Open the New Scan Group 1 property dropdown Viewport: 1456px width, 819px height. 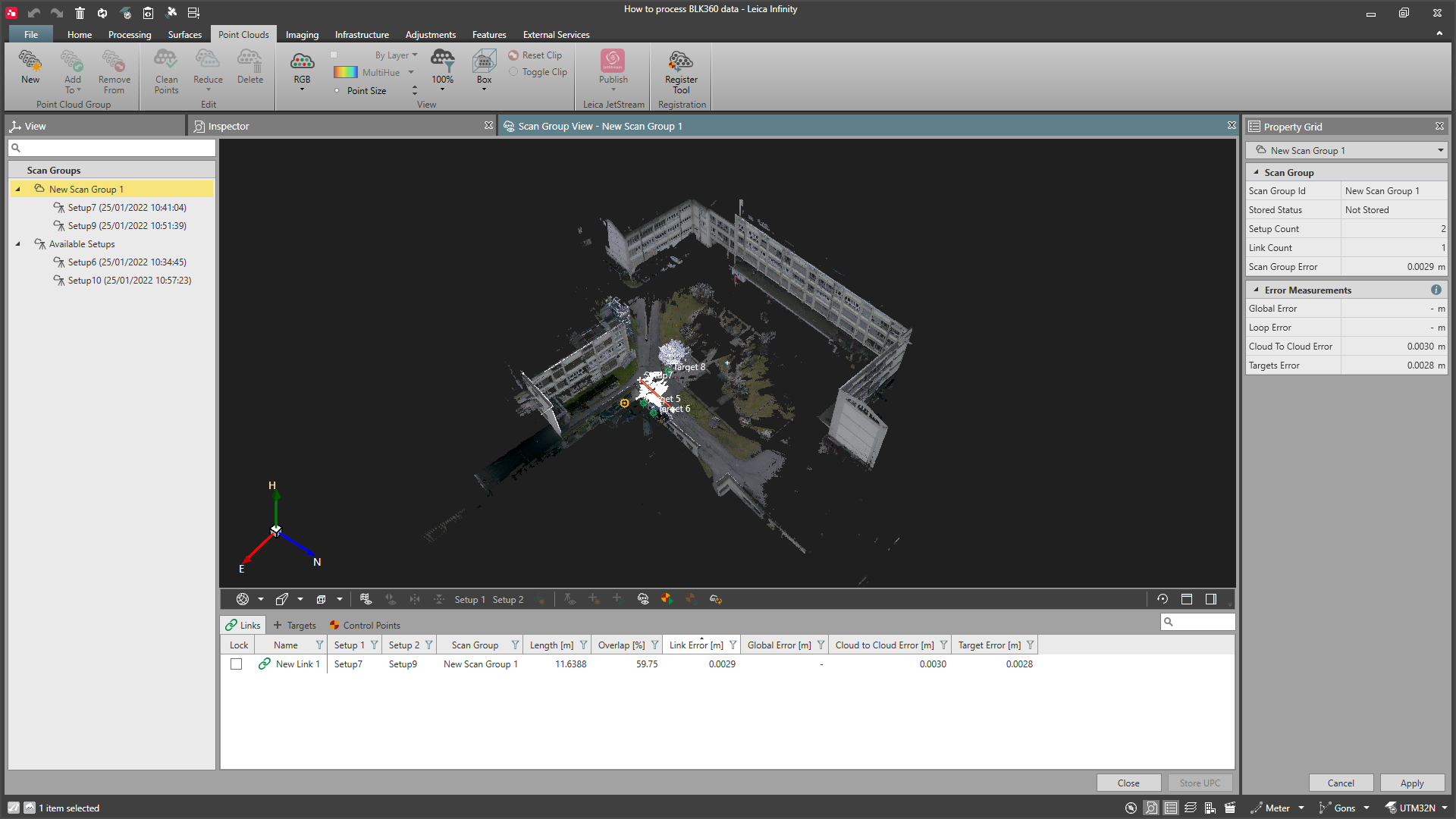[x=1440, y=150]
